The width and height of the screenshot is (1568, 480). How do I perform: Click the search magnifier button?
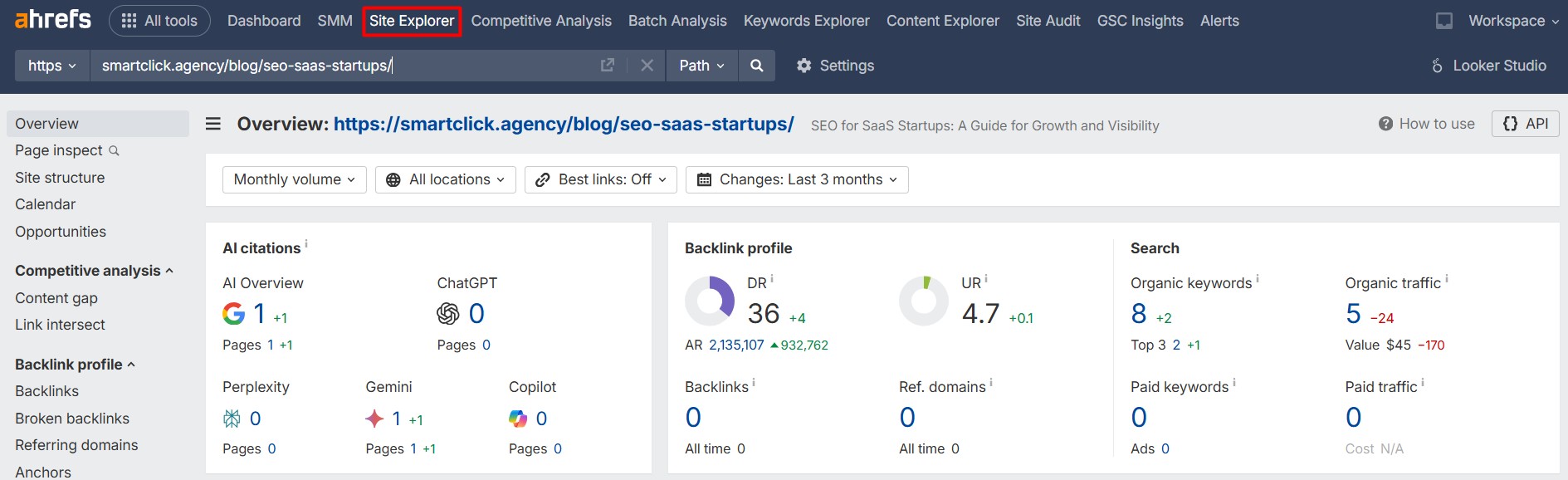pyautogui.click(x=756, y=65)
